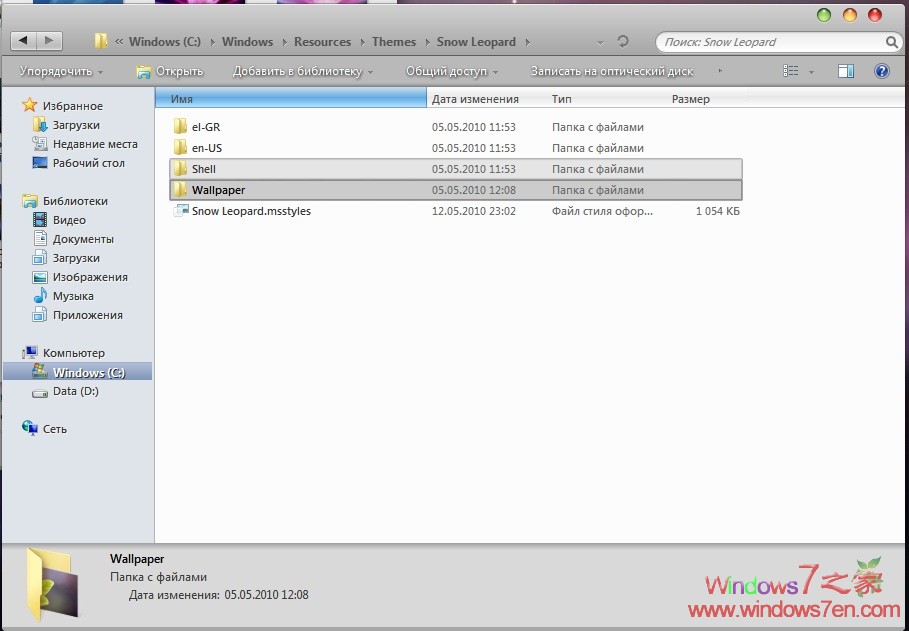Viewport: 909px width, 631px height.
Task: Select Общий доступ on the toolbar
Action: [x=445, y=70]
